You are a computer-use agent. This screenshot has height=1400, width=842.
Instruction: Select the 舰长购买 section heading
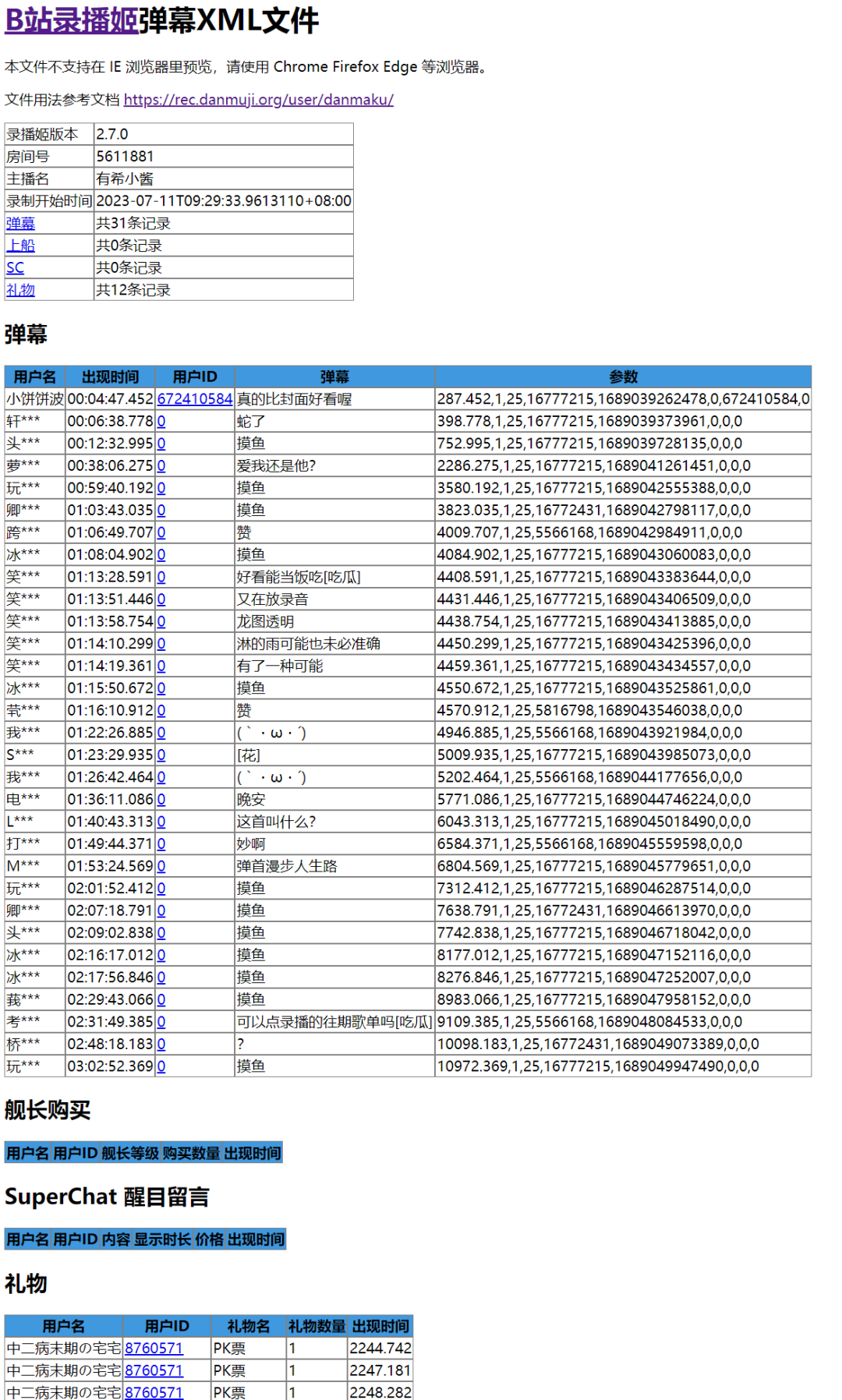48,1109
